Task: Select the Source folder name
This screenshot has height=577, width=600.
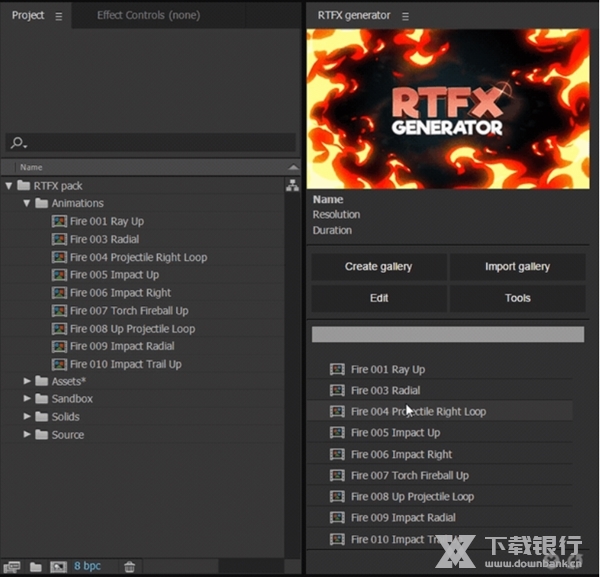Action: [68, 435]
